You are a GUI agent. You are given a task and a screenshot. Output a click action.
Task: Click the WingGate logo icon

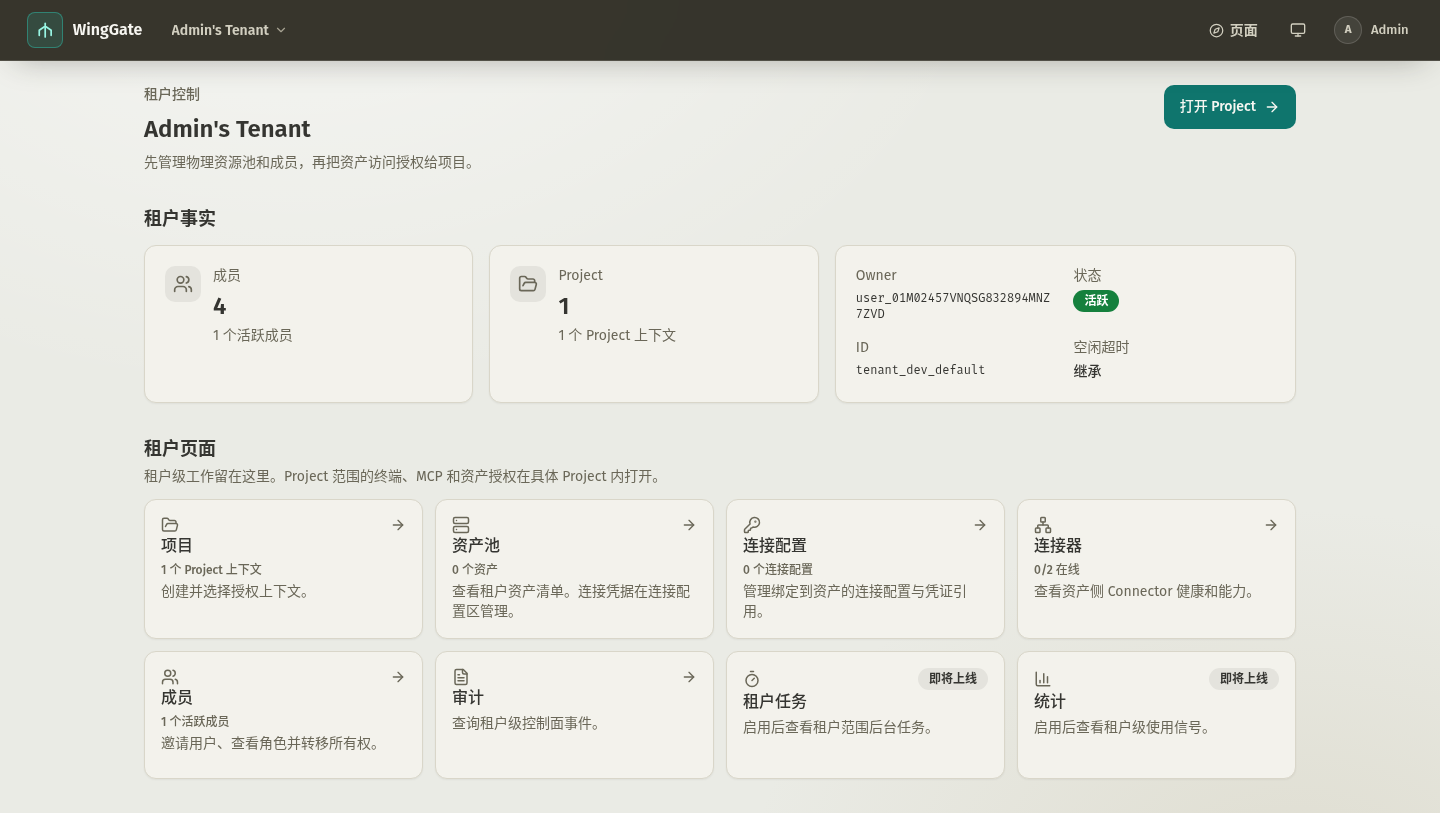coord(45,30)
